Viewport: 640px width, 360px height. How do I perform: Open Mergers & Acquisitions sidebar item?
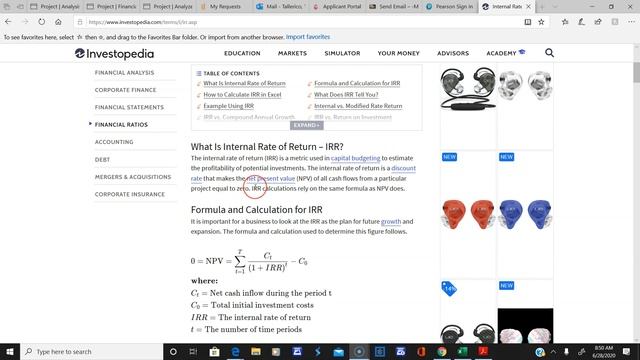(x=133, y=177)
